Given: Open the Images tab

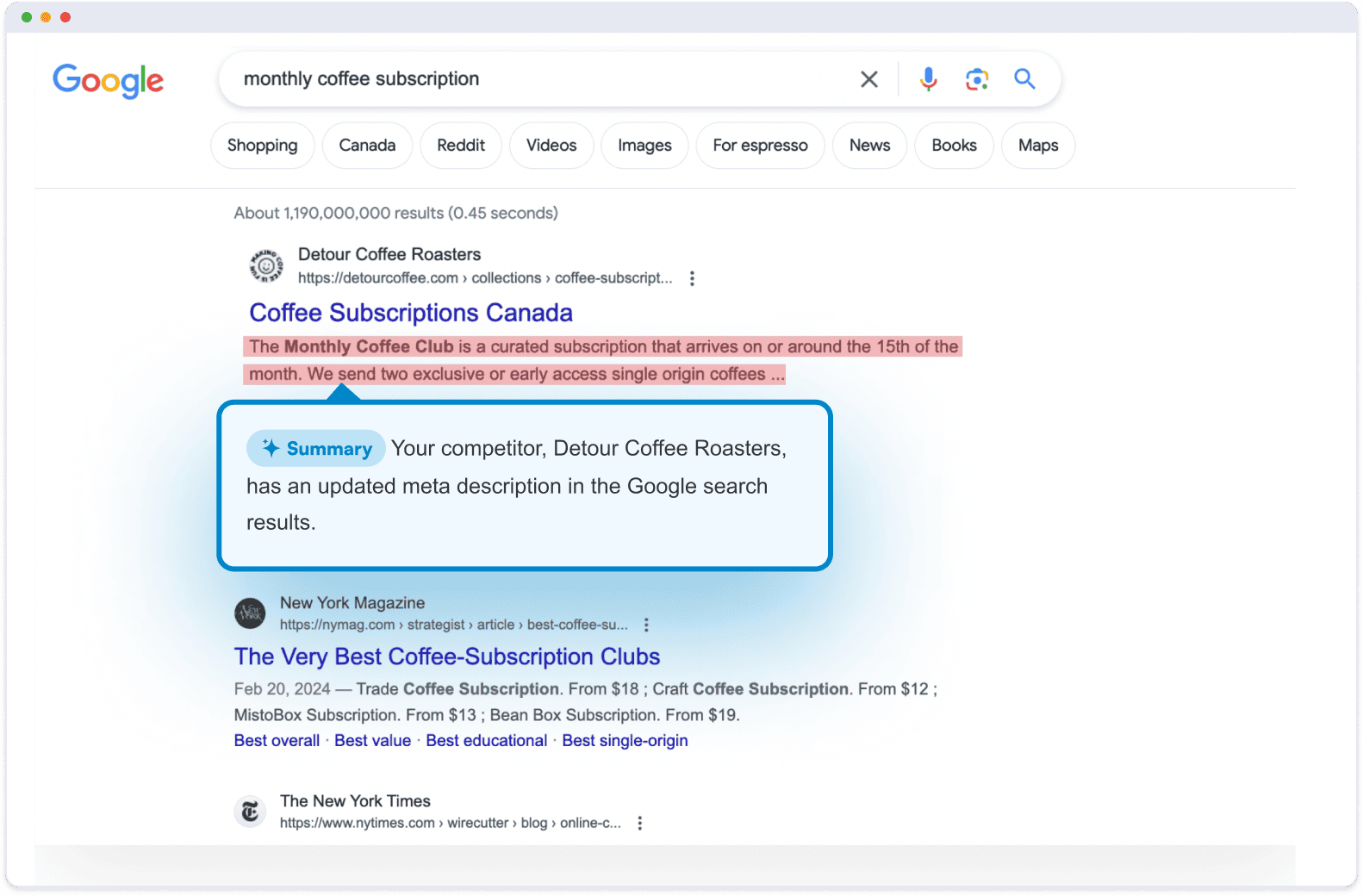Looking at the screenshot, I should (x=644, y=146).
